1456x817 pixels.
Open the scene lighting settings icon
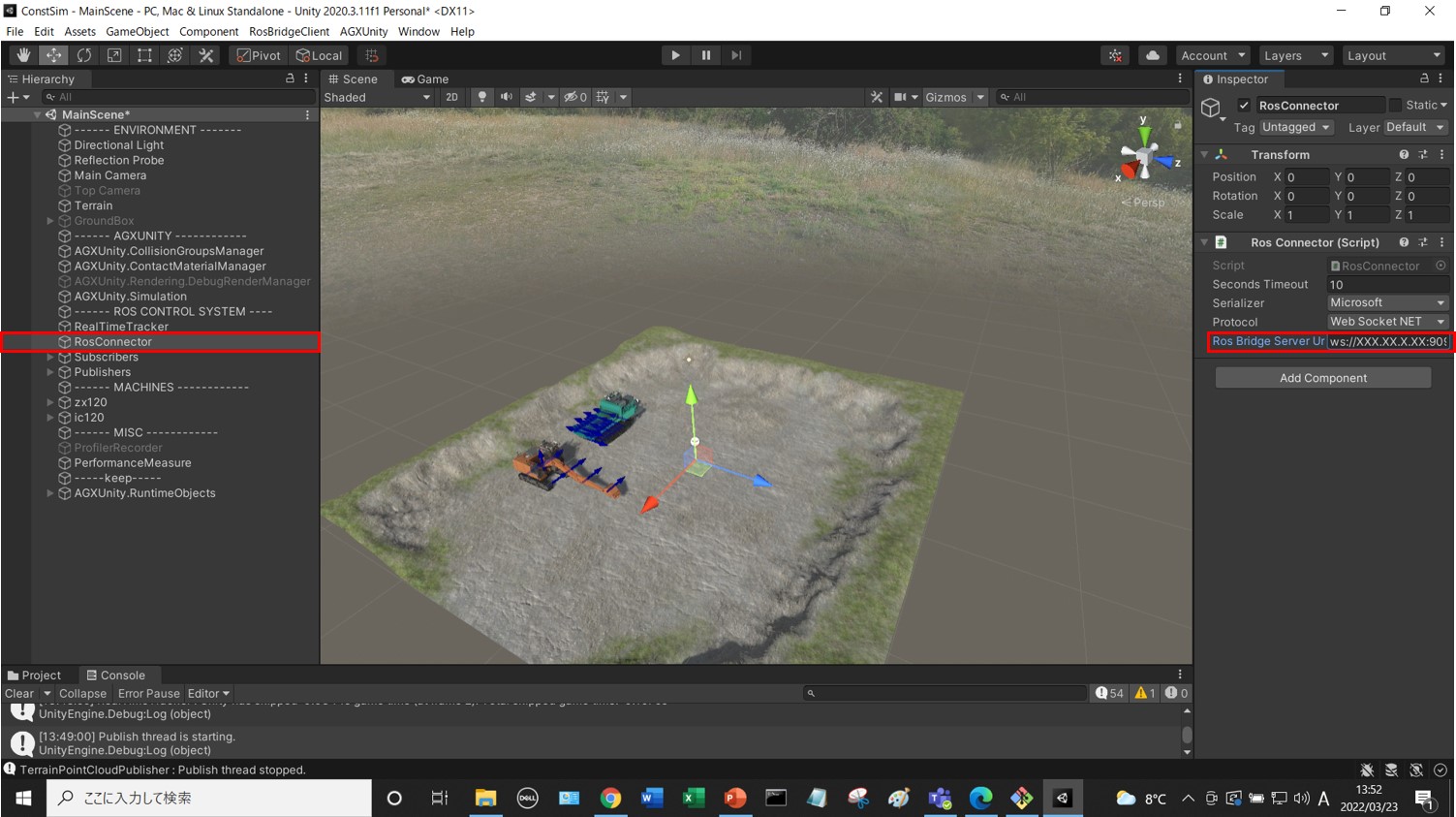pos(481,97)
